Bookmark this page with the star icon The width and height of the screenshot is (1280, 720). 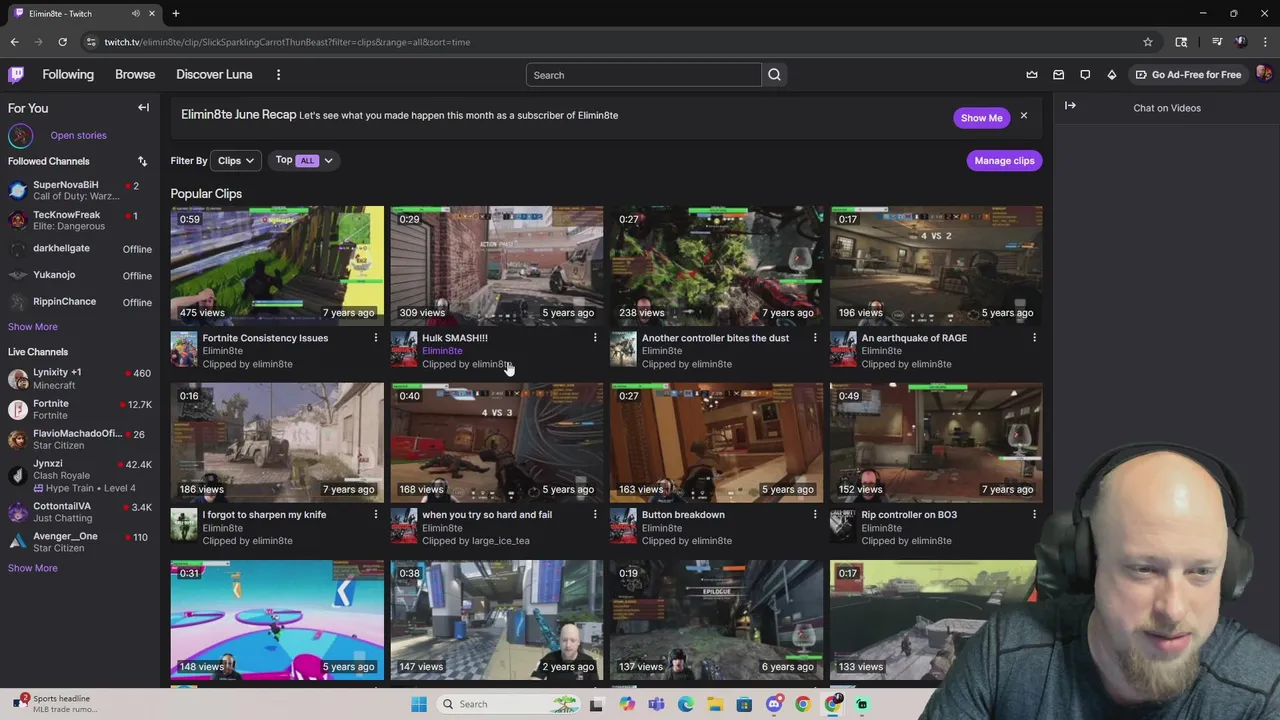tap(1148, 42)
